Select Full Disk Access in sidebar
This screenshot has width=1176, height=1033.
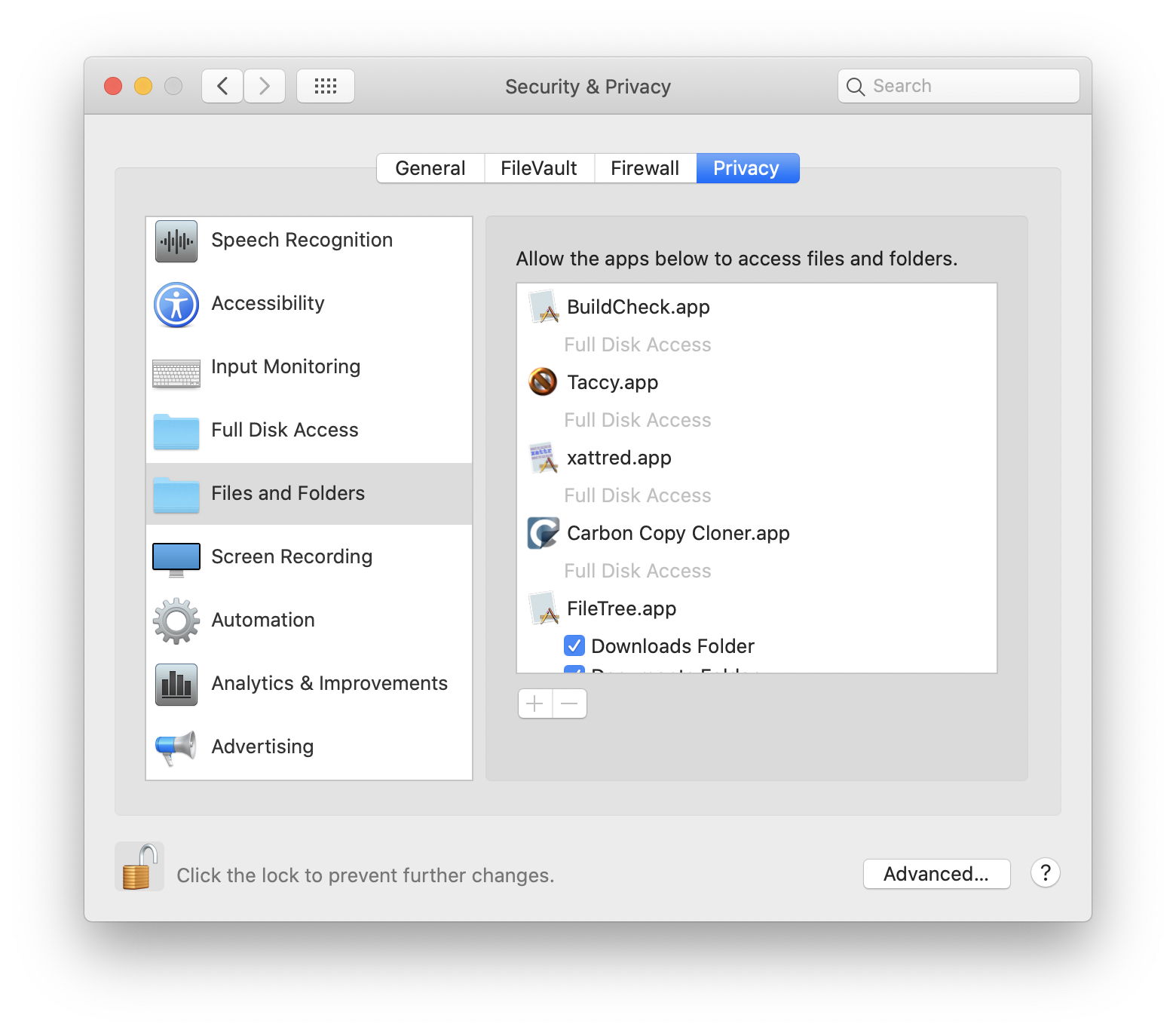[285, 430]
